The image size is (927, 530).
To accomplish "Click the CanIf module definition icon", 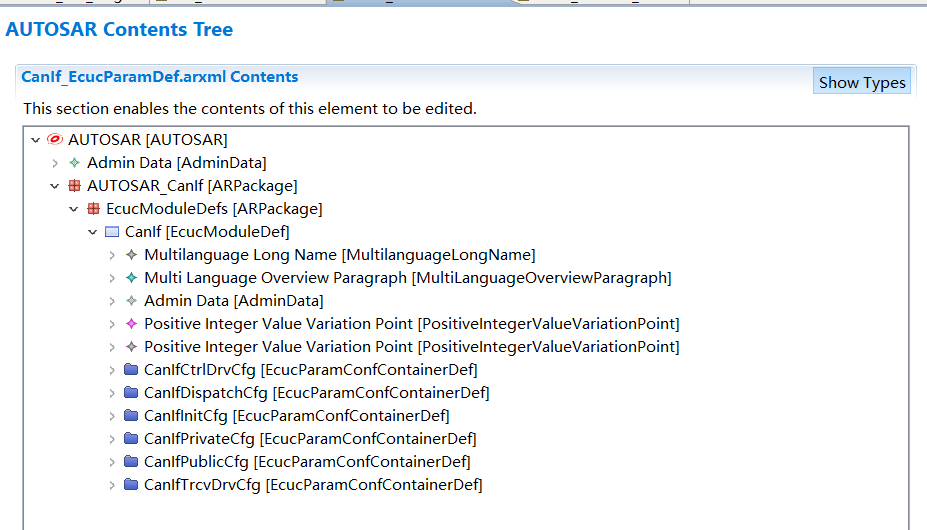I will [112, 232].
